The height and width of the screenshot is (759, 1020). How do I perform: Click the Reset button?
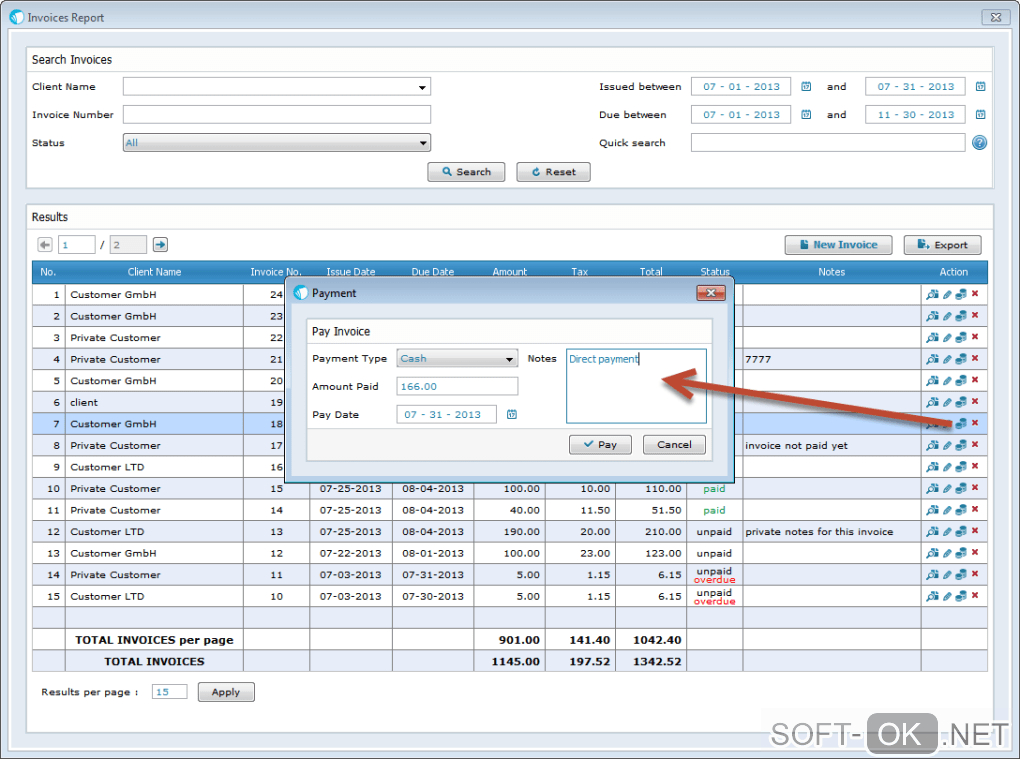553,172
